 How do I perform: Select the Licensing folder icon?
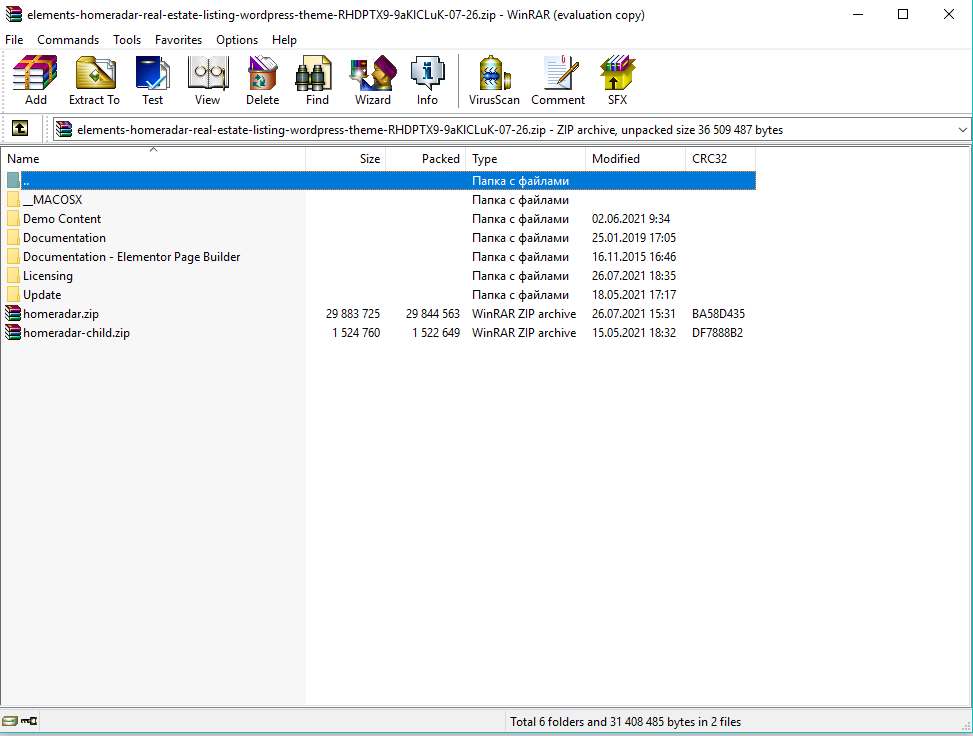click(x=14, y=276)
